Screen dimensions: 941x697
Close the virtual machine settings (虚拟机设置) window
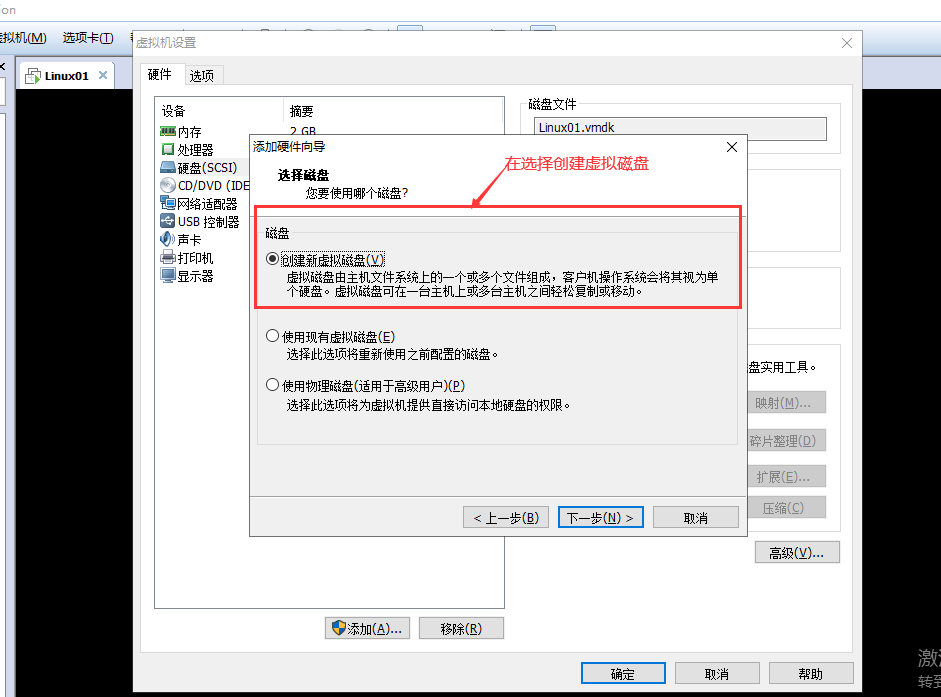point(847,43)
